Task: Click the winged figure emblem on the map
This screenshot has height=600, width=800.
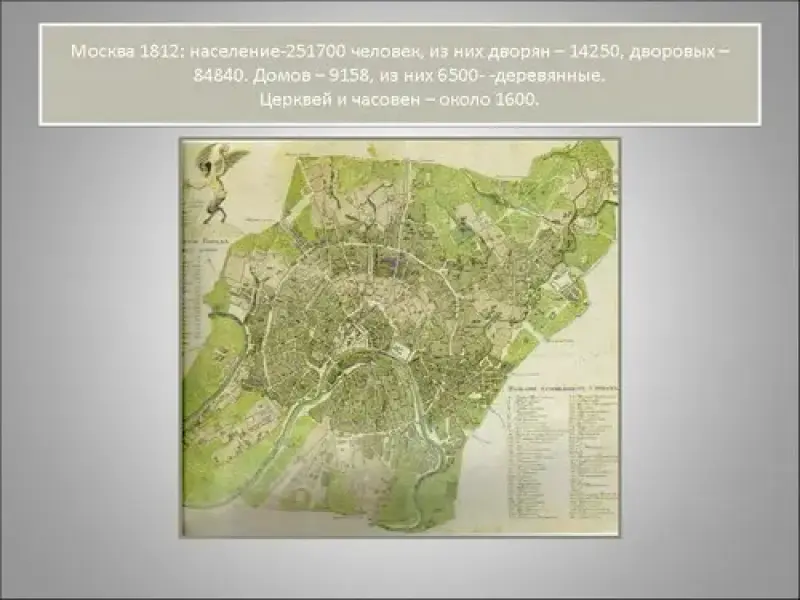Action: coord(212,180)
